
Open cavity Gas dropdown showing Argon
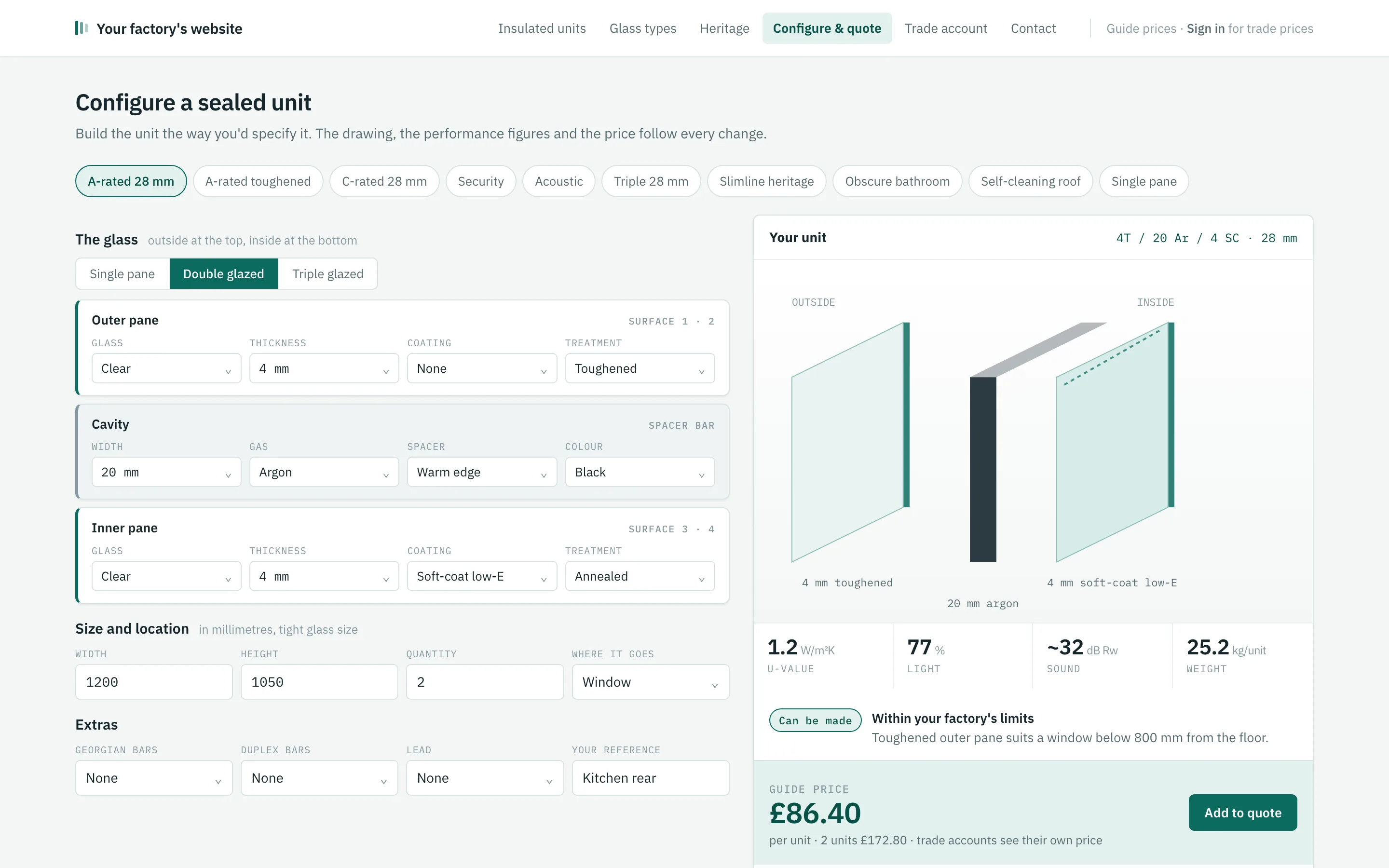point(324,472)
